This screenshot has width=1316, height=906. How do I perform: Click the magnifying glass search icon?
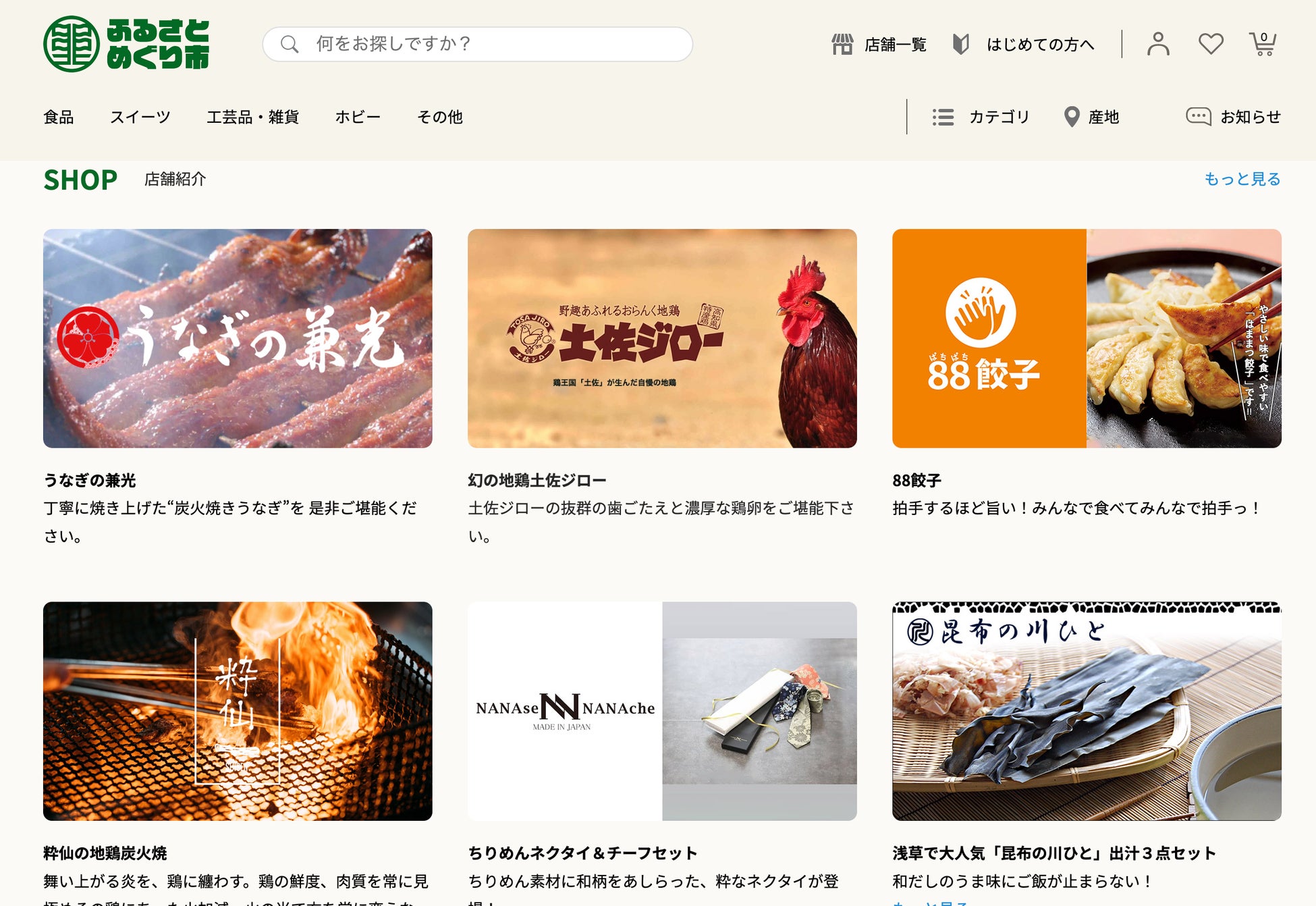coord(290,45)
